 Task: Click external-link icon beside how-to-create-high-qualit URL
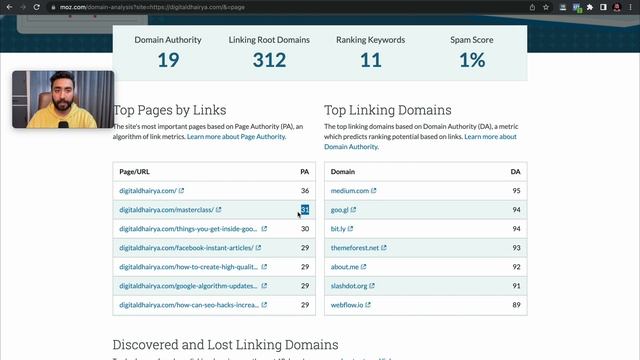point(264,267)
